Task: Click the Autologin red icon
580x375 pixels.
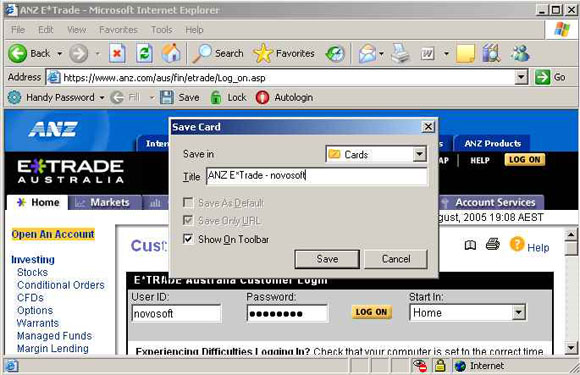Action: pyautogui.click(x=262, y=98)
